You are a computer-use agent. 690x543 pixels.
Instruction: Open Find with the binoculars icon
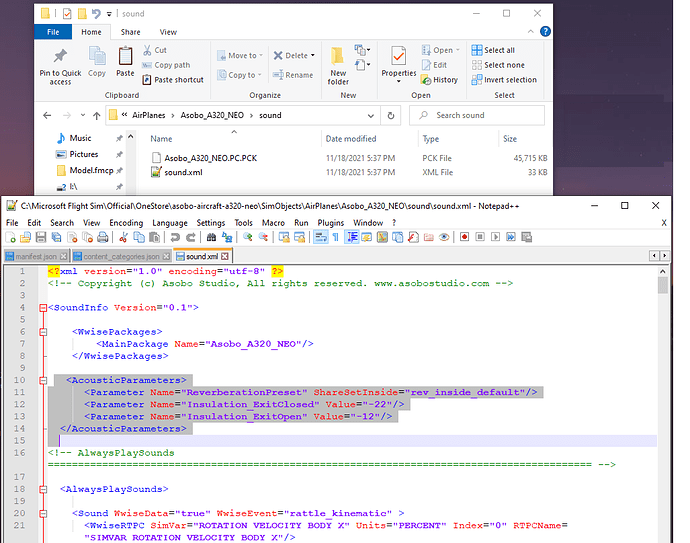click(x=211, y=238)
